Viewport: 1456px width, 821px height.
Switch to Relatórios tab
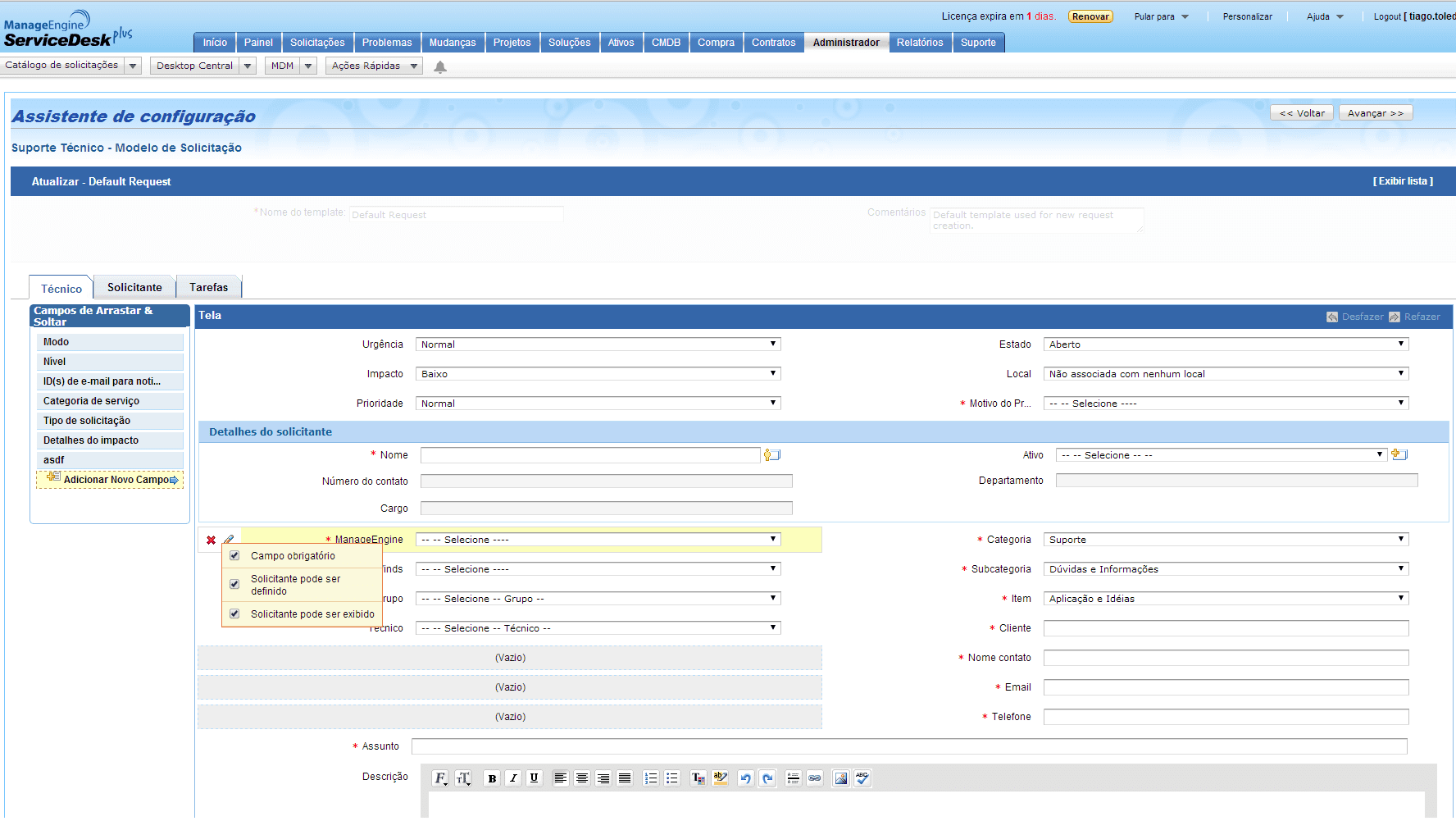pyautogui.click(x=920, y=43)
